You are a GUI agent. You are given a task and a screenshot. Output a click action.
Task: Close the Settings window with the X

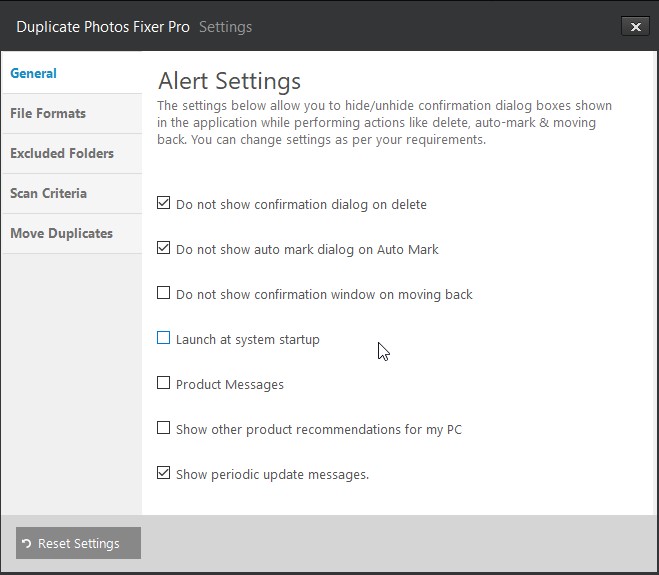pos(632,27)
